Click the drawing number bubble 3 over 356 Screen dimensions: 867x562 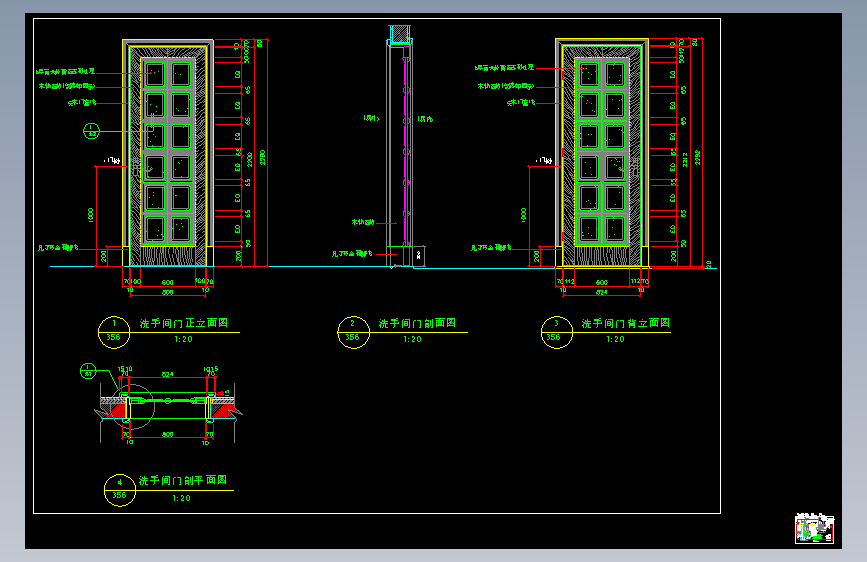point(557,332)
